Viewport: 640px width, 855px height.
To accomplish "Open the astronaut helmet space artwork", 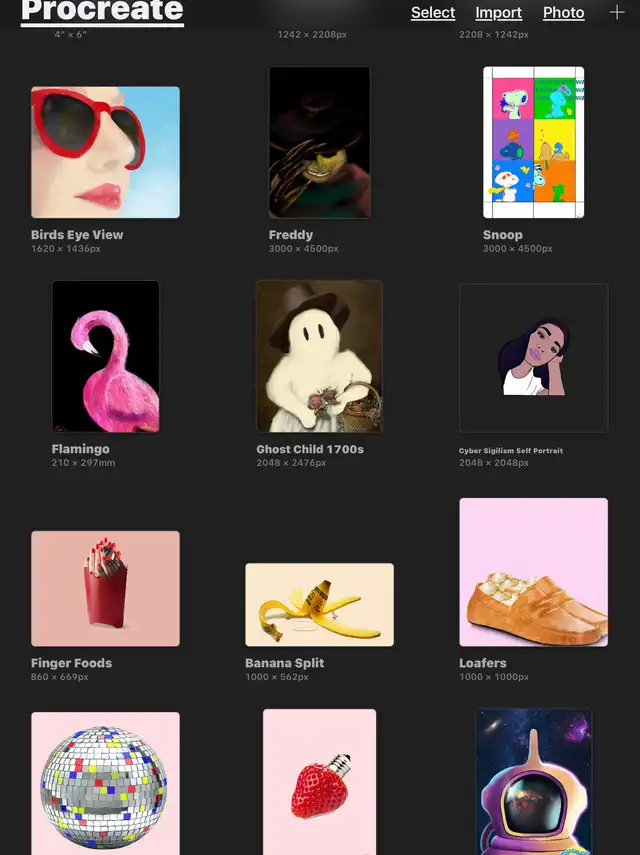I will click(x=533, y=782).
